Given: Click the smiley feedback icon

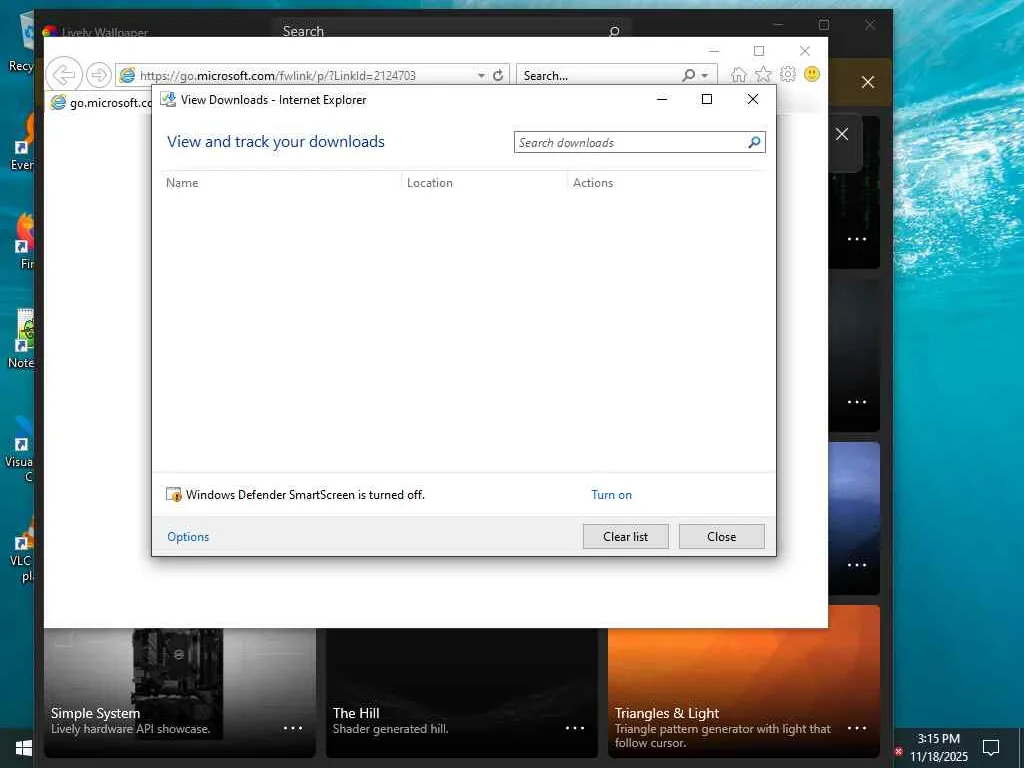Looking at the screenshot, I should (x=812, y=74).
